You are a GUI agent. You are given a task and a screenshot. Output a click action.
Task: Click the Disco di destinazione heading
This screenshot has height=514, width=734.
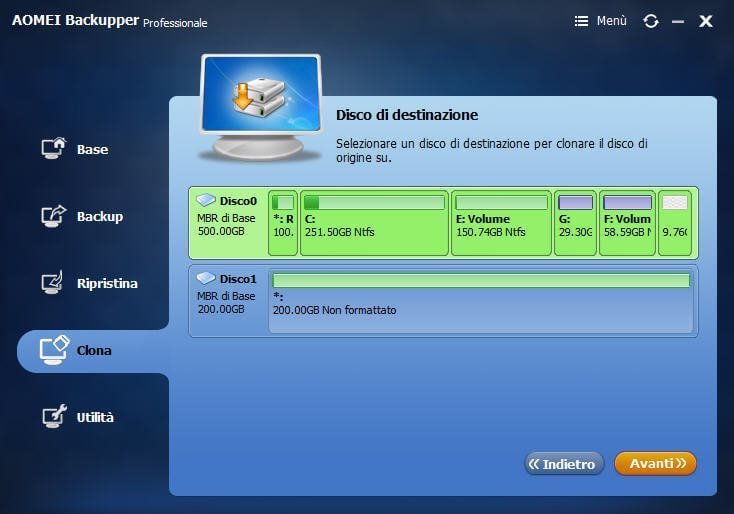(x=407, y=115)
